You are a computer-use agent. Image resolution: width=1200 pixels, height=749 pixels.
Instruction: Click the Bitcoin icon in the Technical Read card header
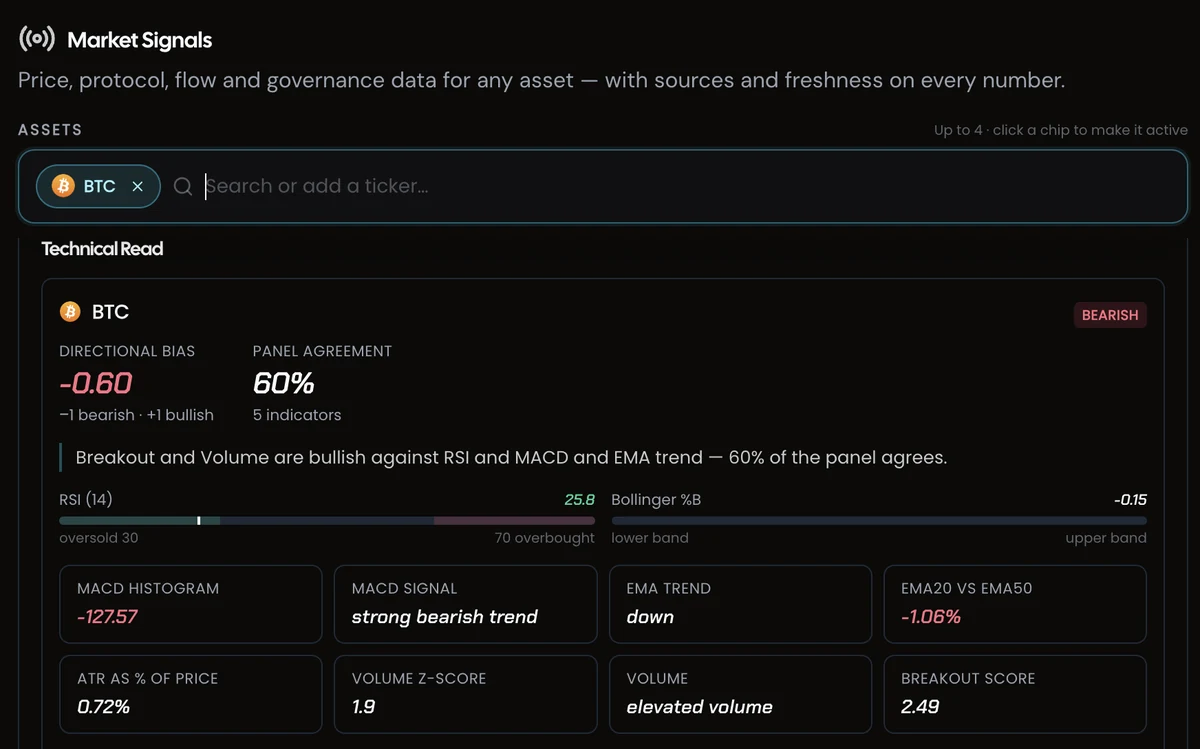[x=70, y=312]
